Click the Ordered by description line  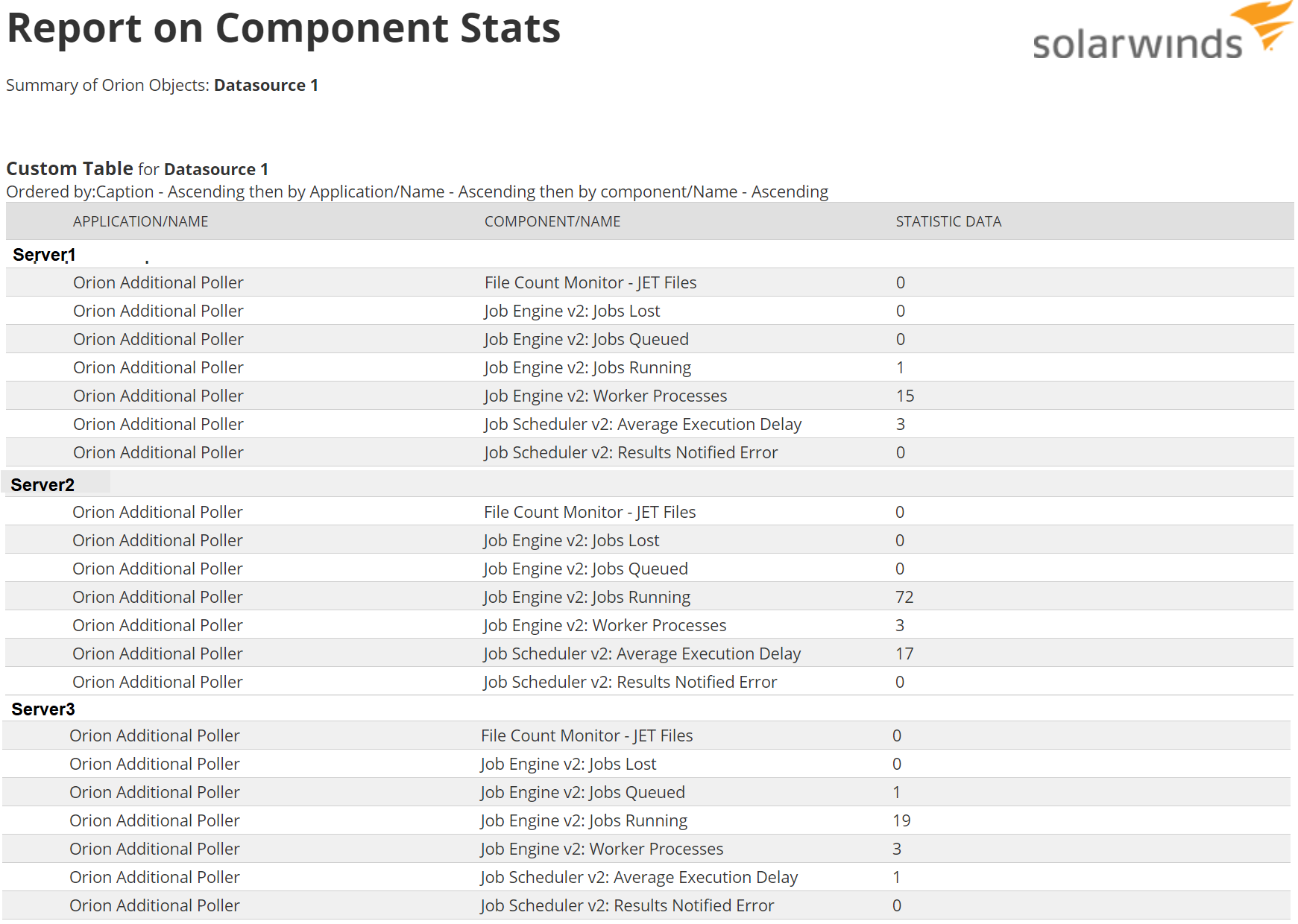[x=417, y=192]
